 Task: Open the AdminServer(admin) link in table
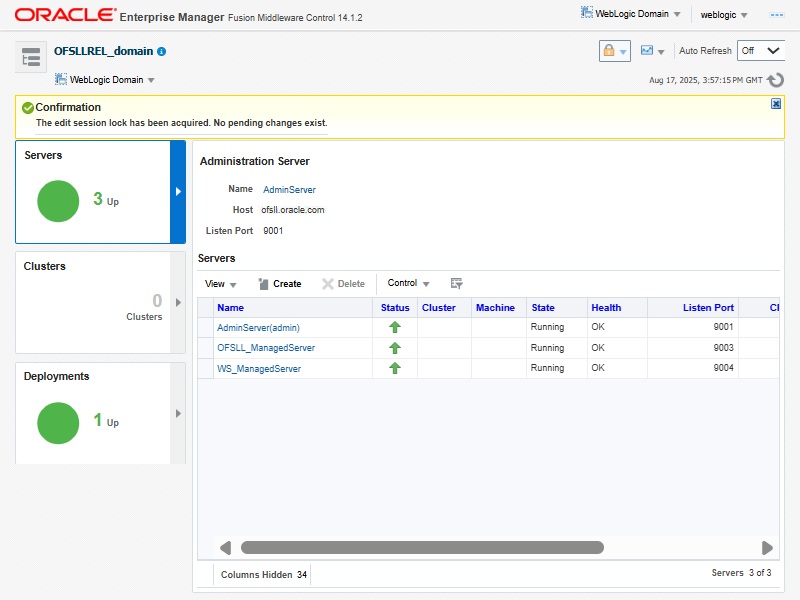258,327
